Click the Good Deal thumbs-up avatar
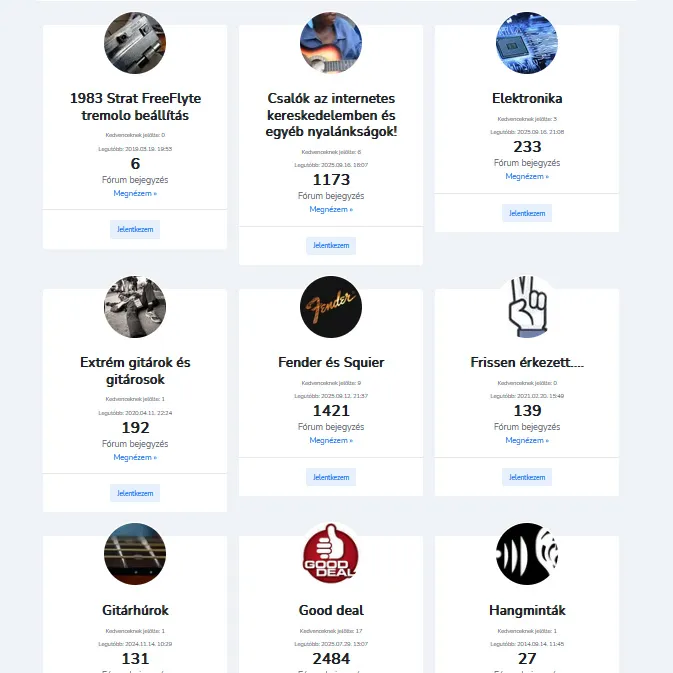 pos(331,553)
